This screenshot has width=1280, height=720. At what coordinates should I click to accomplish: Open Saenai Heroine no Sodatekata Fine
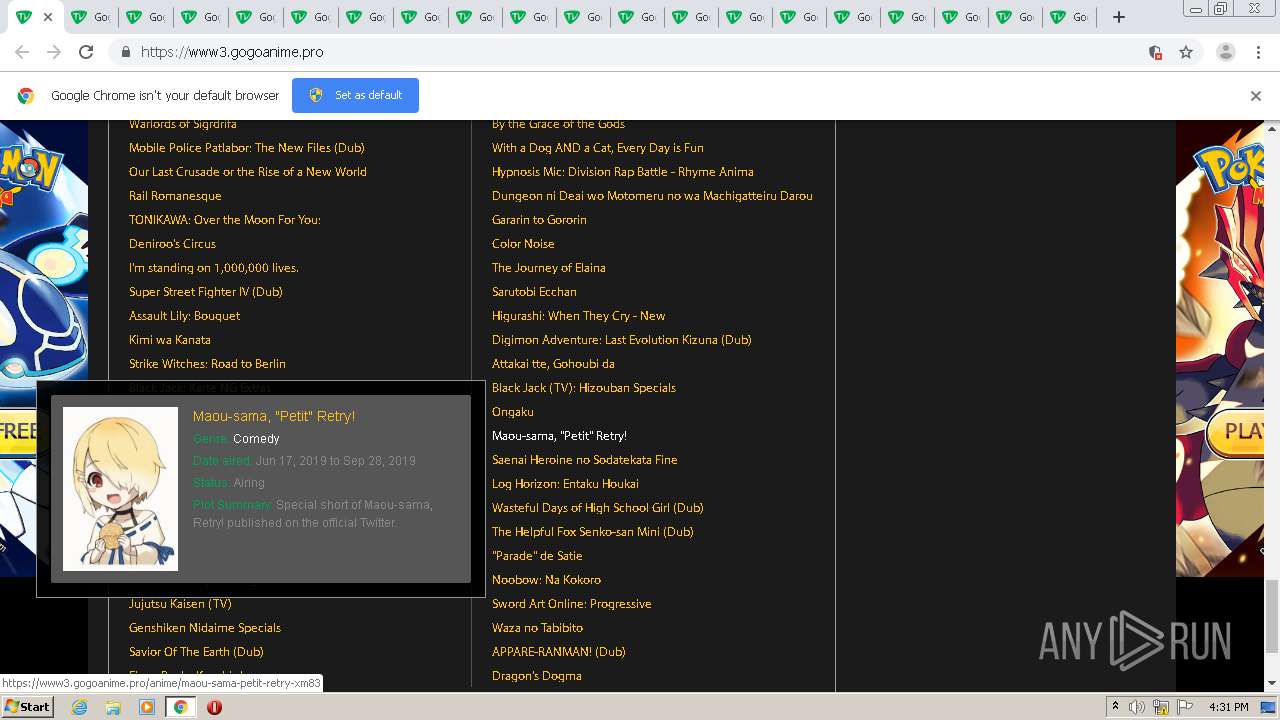point(585,460)
